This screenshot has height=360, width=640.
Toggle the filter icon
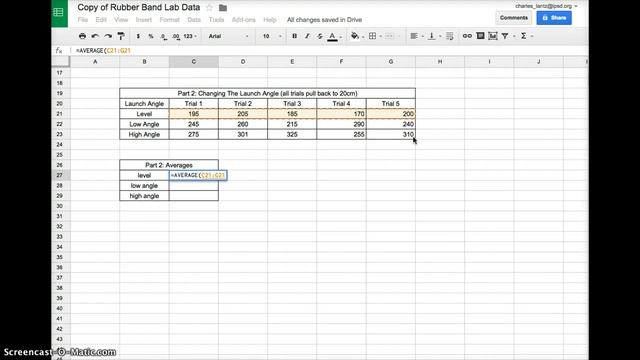point(505,36)
